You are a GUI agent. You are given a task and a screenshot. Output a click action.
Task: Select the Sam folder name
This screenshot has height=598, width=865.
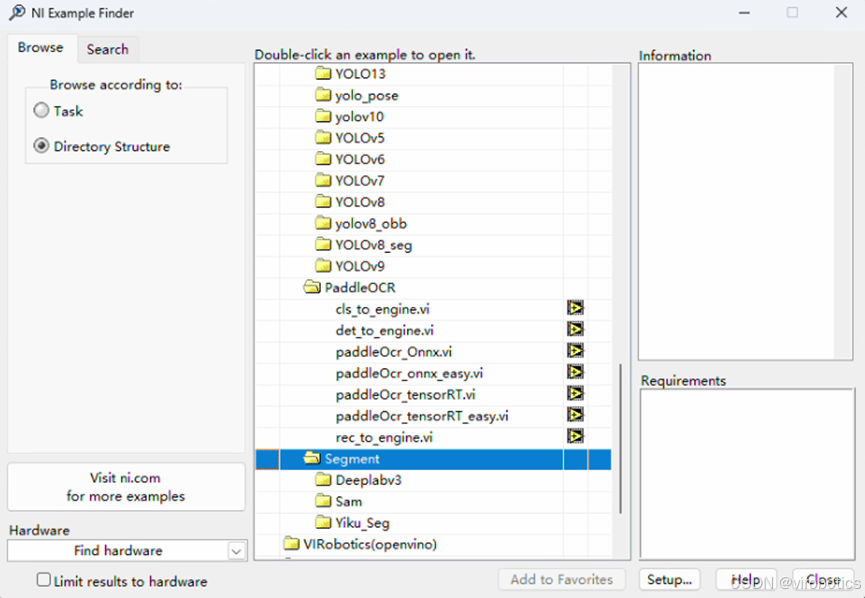tap(349, 501)
